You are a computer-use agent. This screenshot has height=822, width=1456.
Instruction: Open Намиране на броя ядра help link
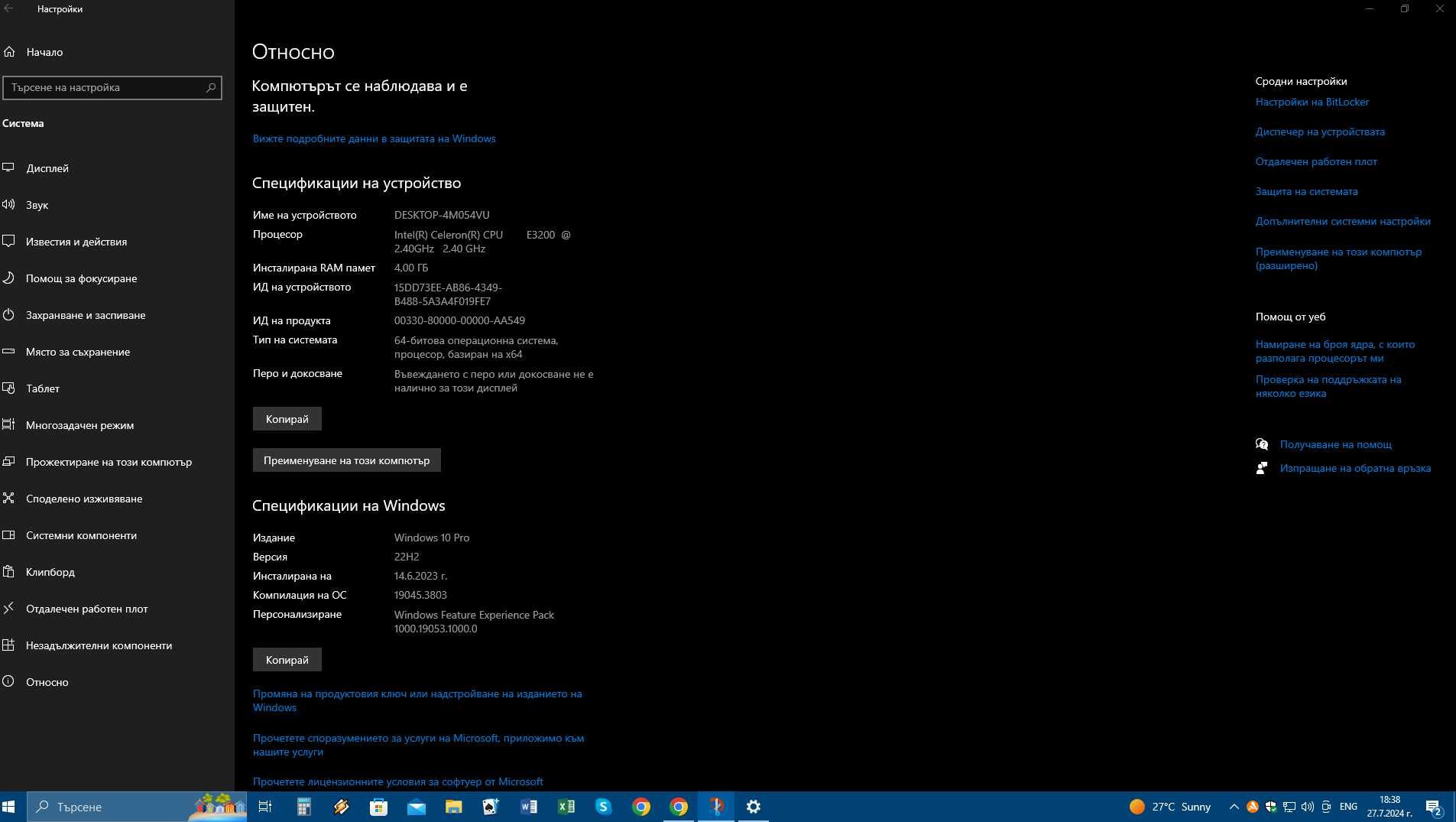1334,351
